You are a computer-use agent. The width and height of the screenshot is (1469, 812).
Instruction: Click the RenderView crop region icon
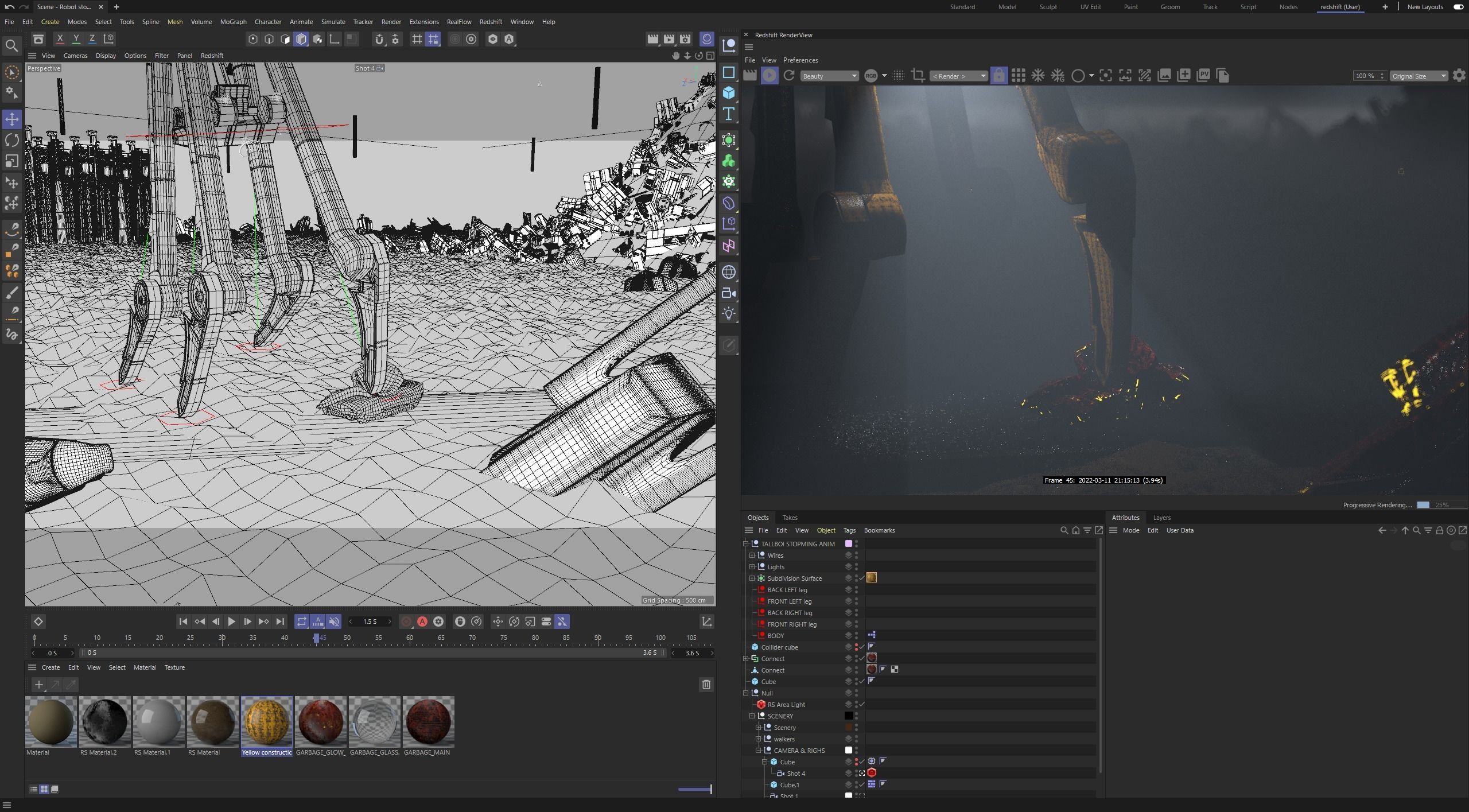[918, 76]
